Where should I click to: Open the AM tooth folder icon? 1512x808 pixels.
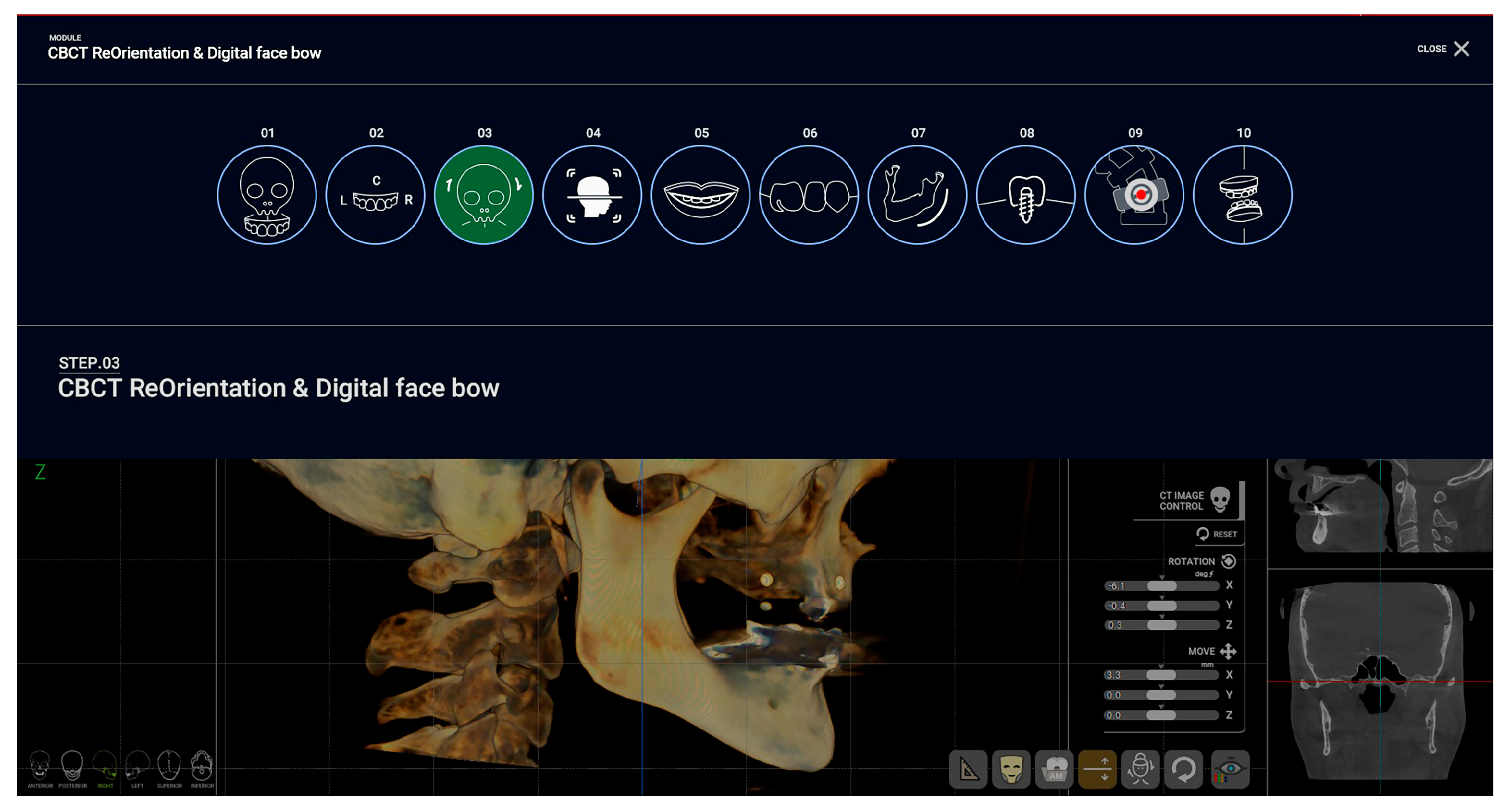pyautogui.click(x=1054, y=769)
